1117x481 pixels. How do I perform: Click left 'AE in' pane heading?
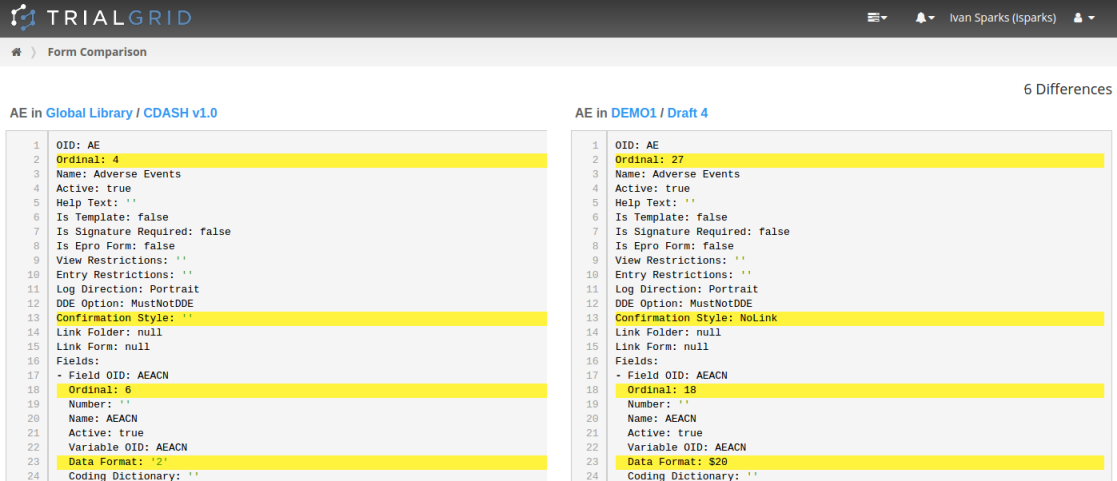[26, 113]
